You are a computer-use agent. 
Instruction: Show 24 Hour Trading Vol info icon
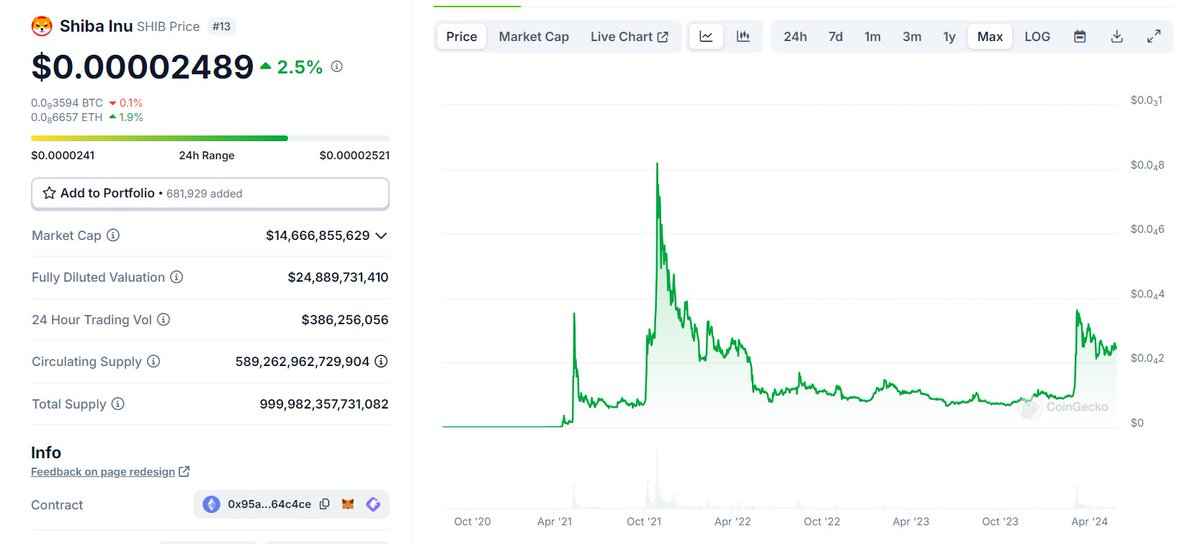[x=163, y=320]
